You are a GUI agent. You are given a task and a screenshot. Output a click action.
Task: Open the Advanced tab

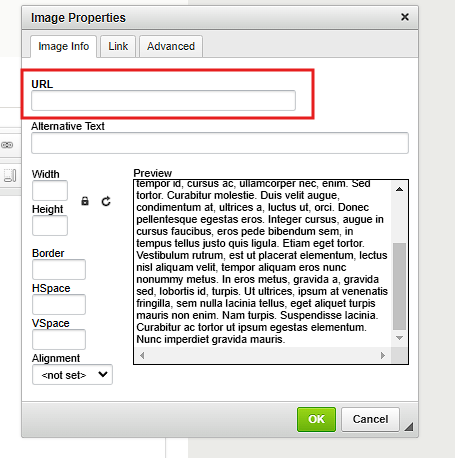coord(171,46)
